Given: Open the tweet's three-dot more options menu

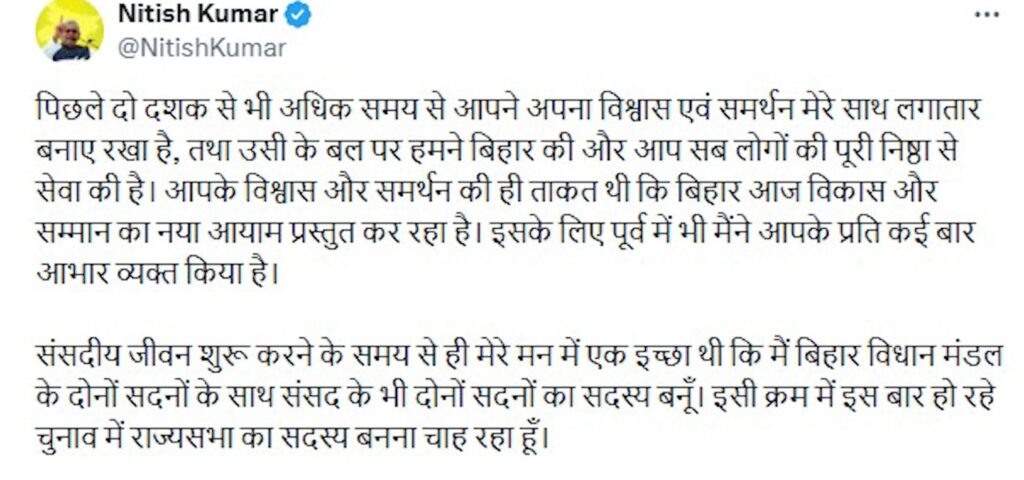Looking at the screenshot, I should coord(987,15).
